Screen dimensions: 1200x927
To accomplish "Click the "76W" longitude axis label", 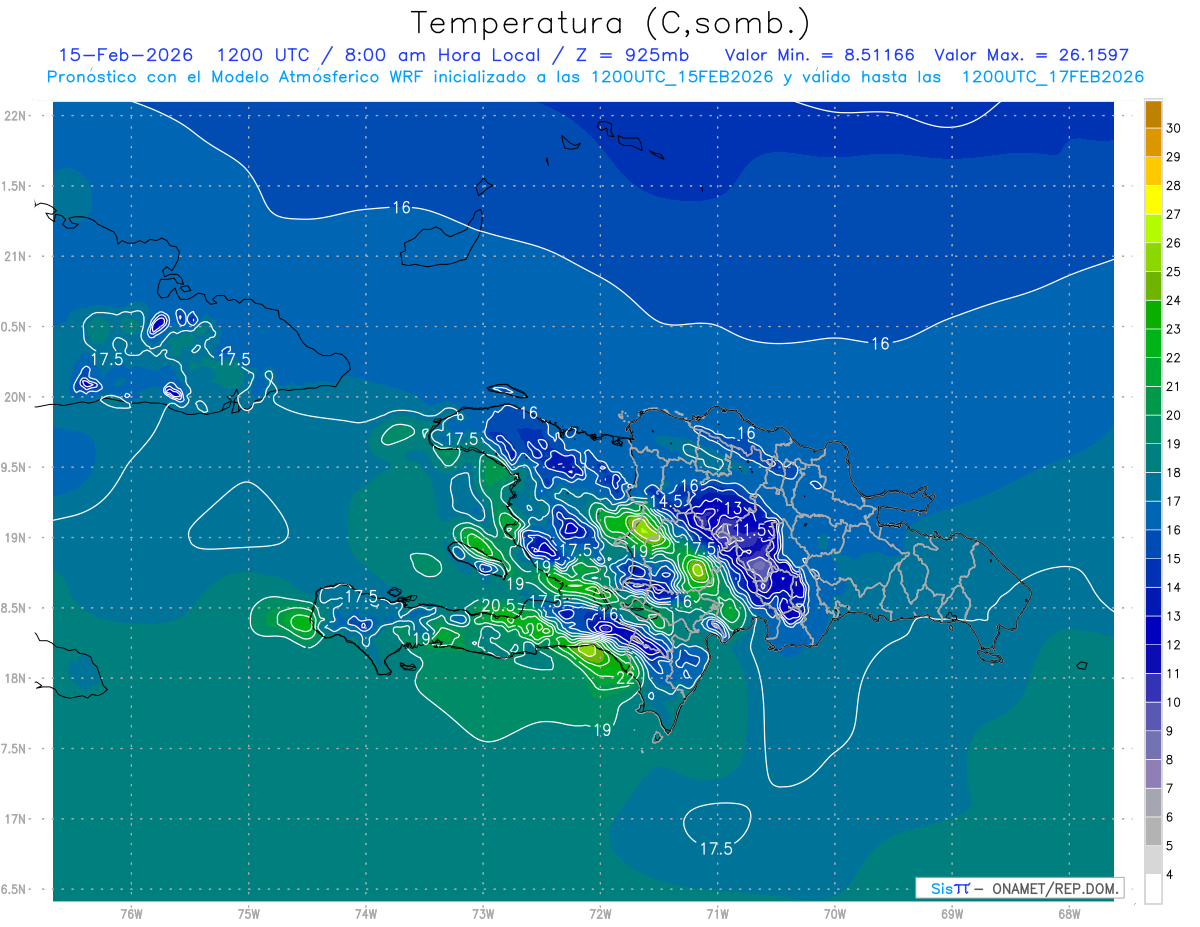I will pos(131,913).
